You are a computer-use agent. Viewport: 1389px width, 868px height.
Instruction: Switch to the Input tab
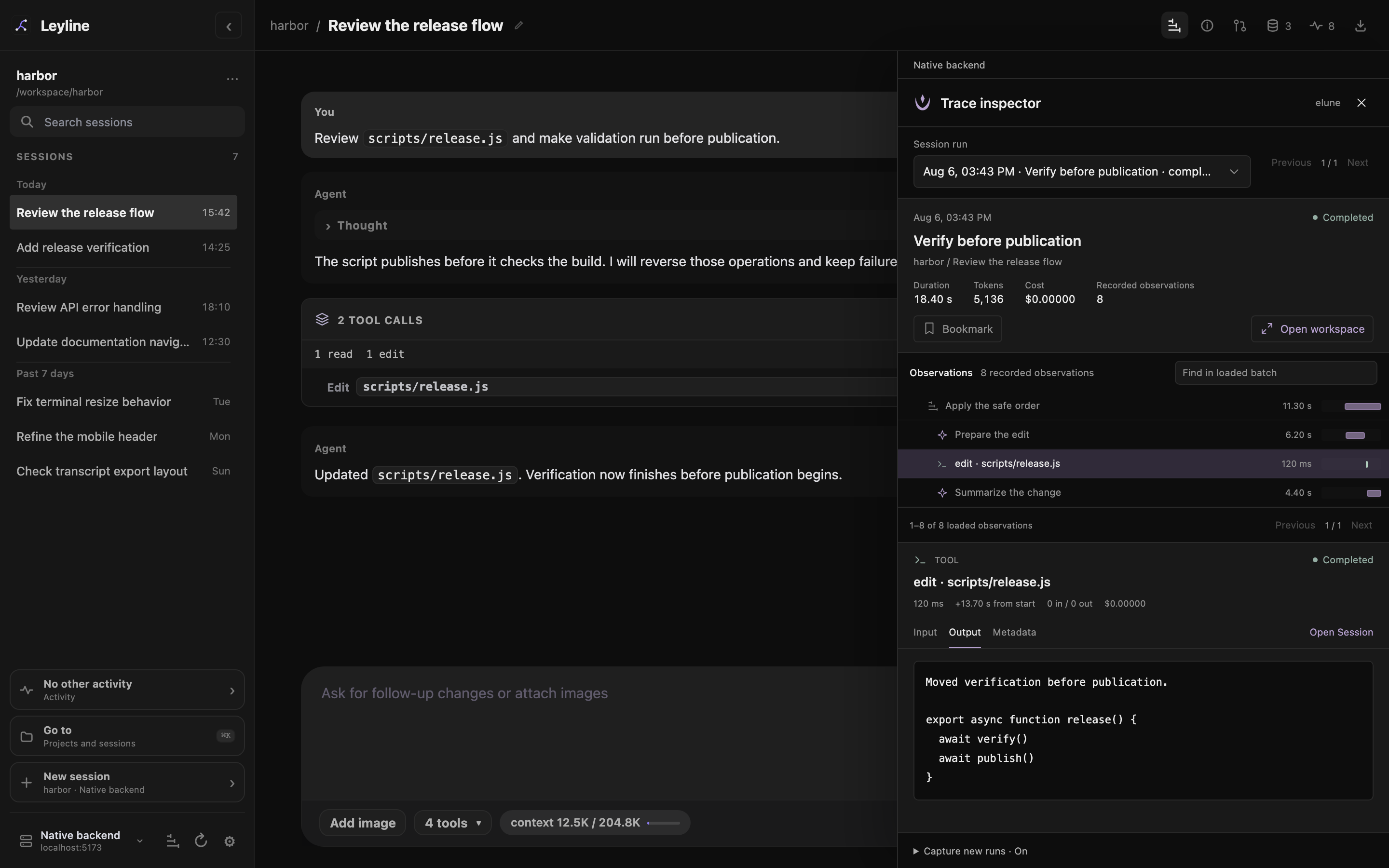[925, 632]
